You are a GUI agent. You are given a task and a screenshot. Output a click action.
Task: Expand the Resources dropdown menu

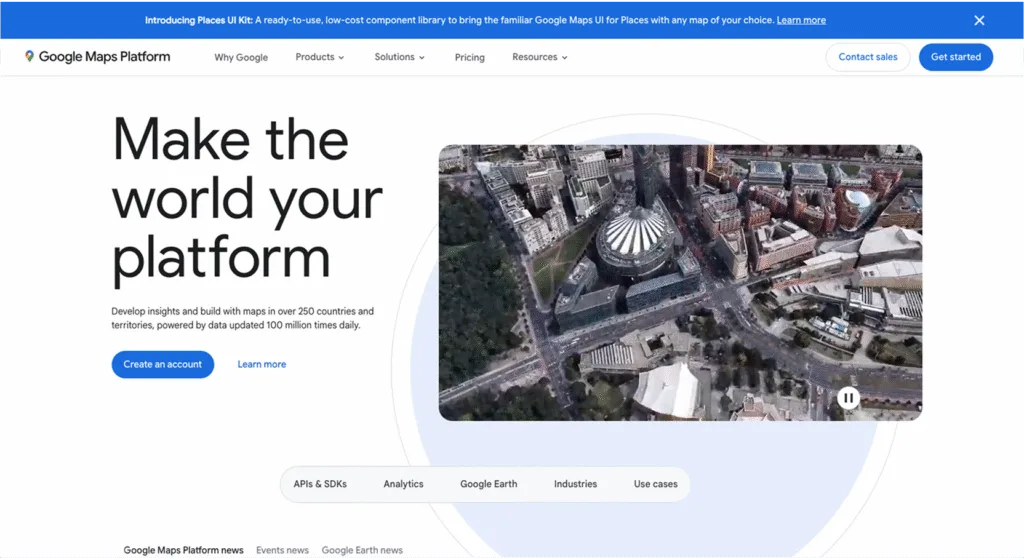click(539, 57)
